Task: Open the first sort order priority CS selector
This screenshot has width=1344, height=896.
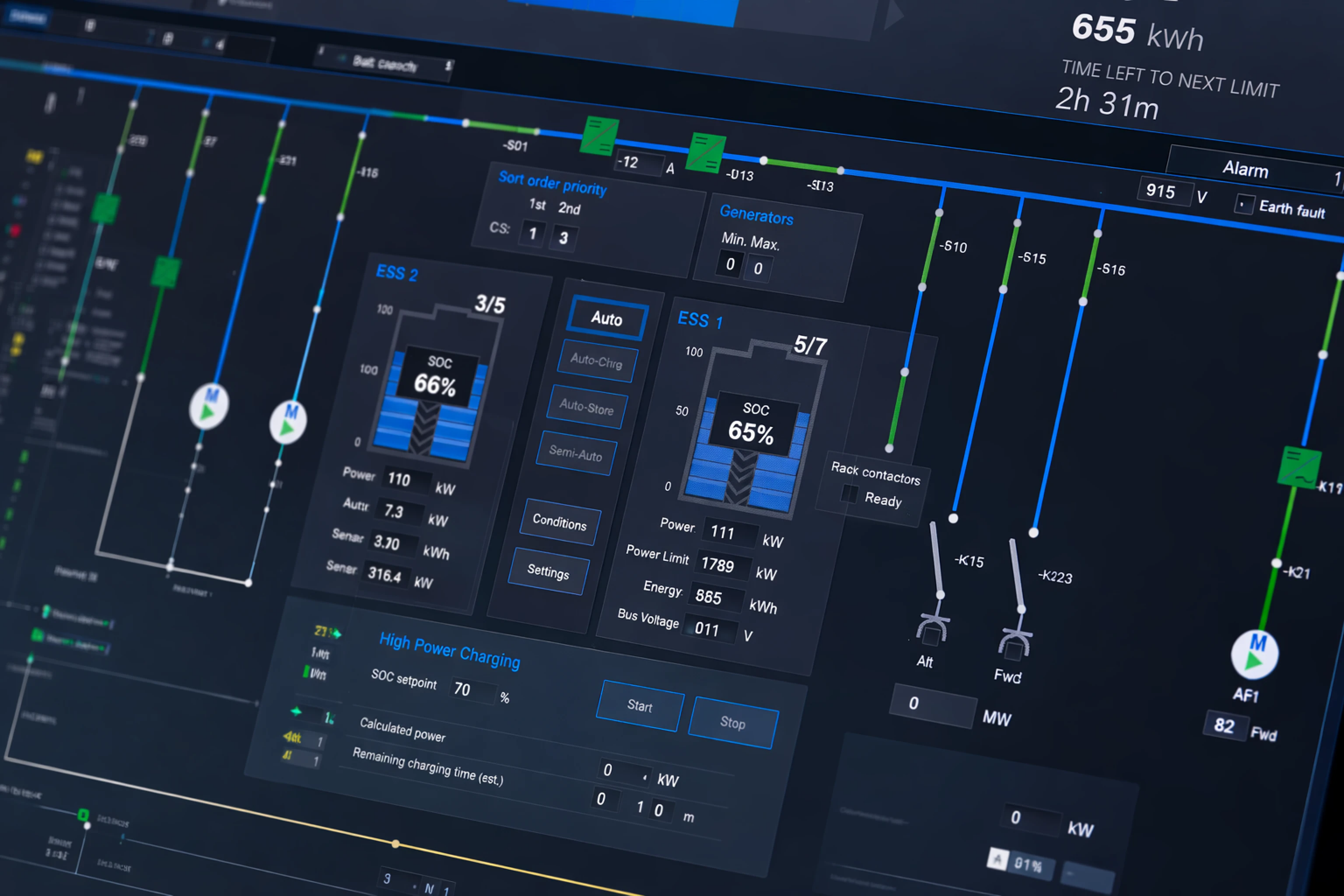Action: point(532,233)
